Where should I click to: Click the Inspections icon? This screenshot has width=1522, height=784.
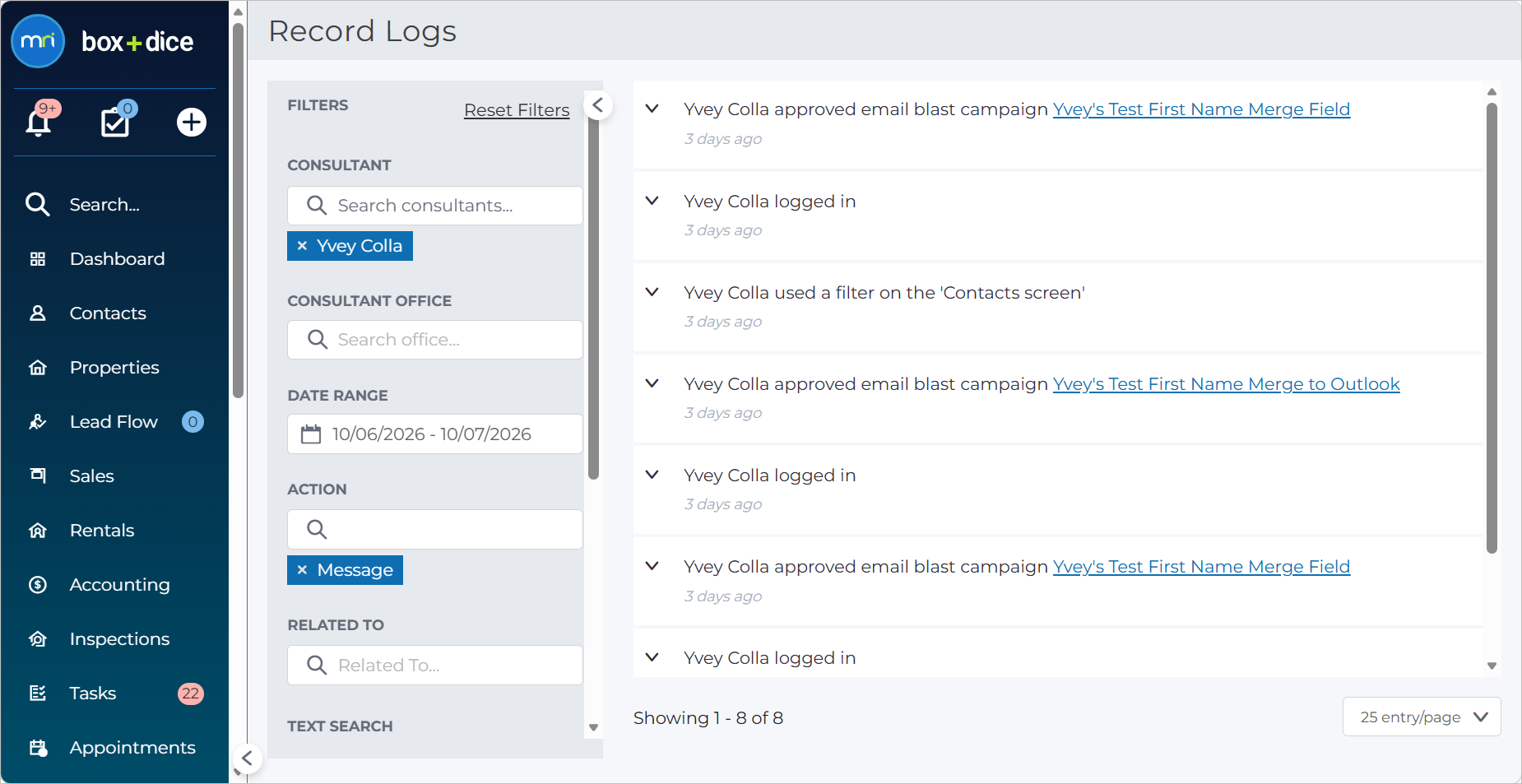pos(38,639)
